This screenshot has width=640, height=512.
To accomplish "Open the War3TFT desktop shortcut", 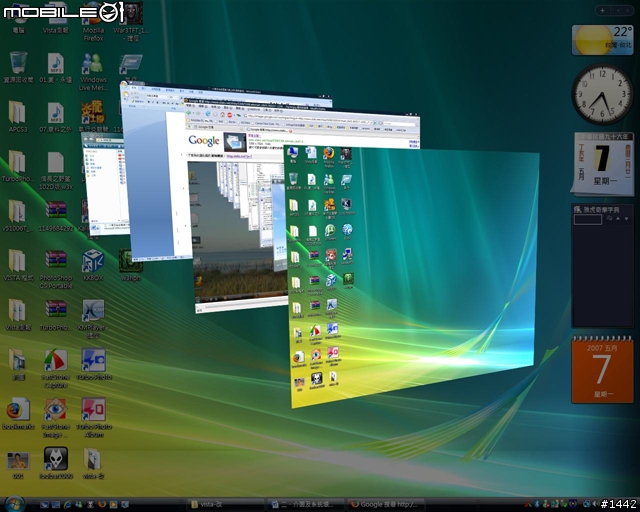I will point(131,22).
